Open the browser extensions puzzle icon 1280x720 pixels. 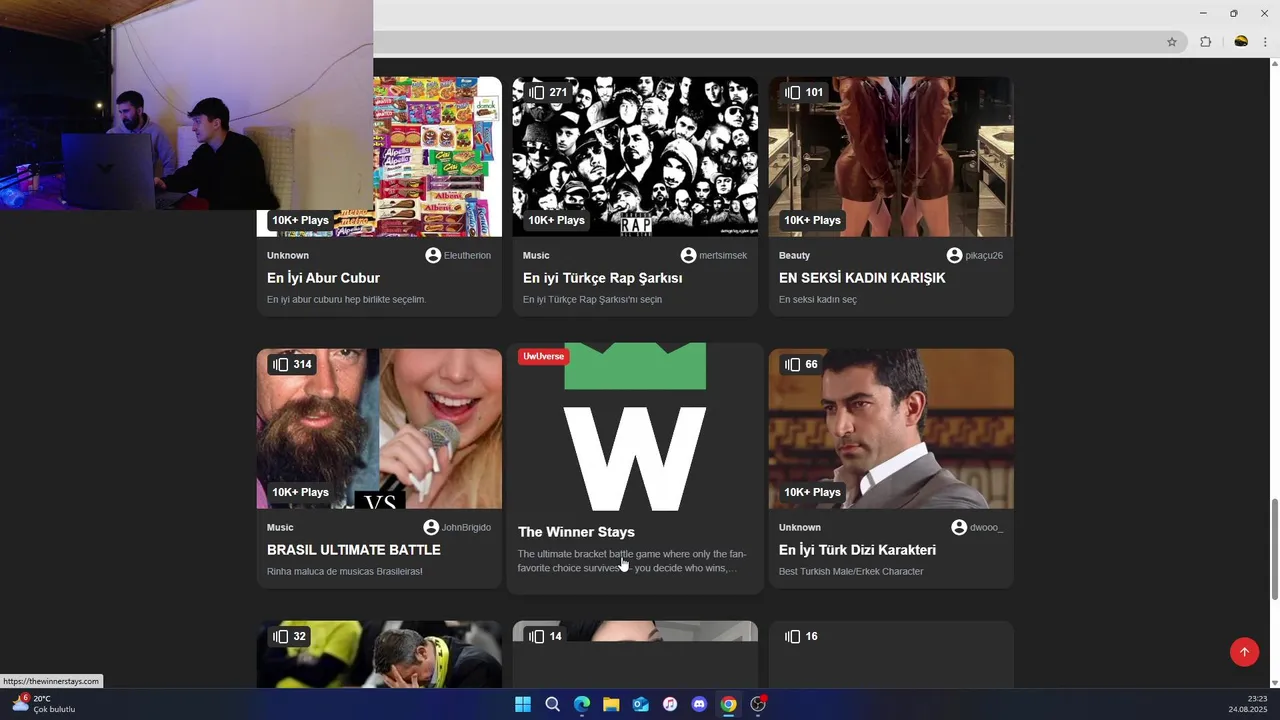click(x=1205, y=42)
